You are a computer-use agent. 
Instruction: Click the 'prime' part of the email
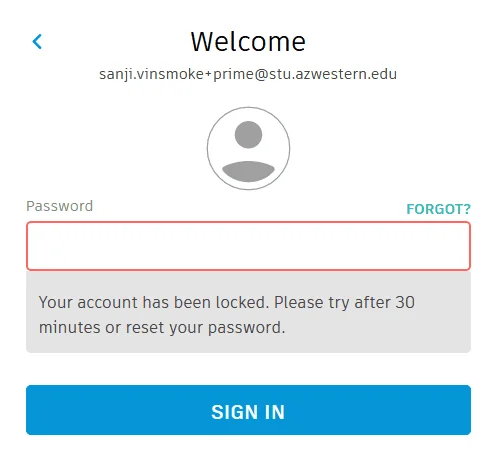pos(233,75)
